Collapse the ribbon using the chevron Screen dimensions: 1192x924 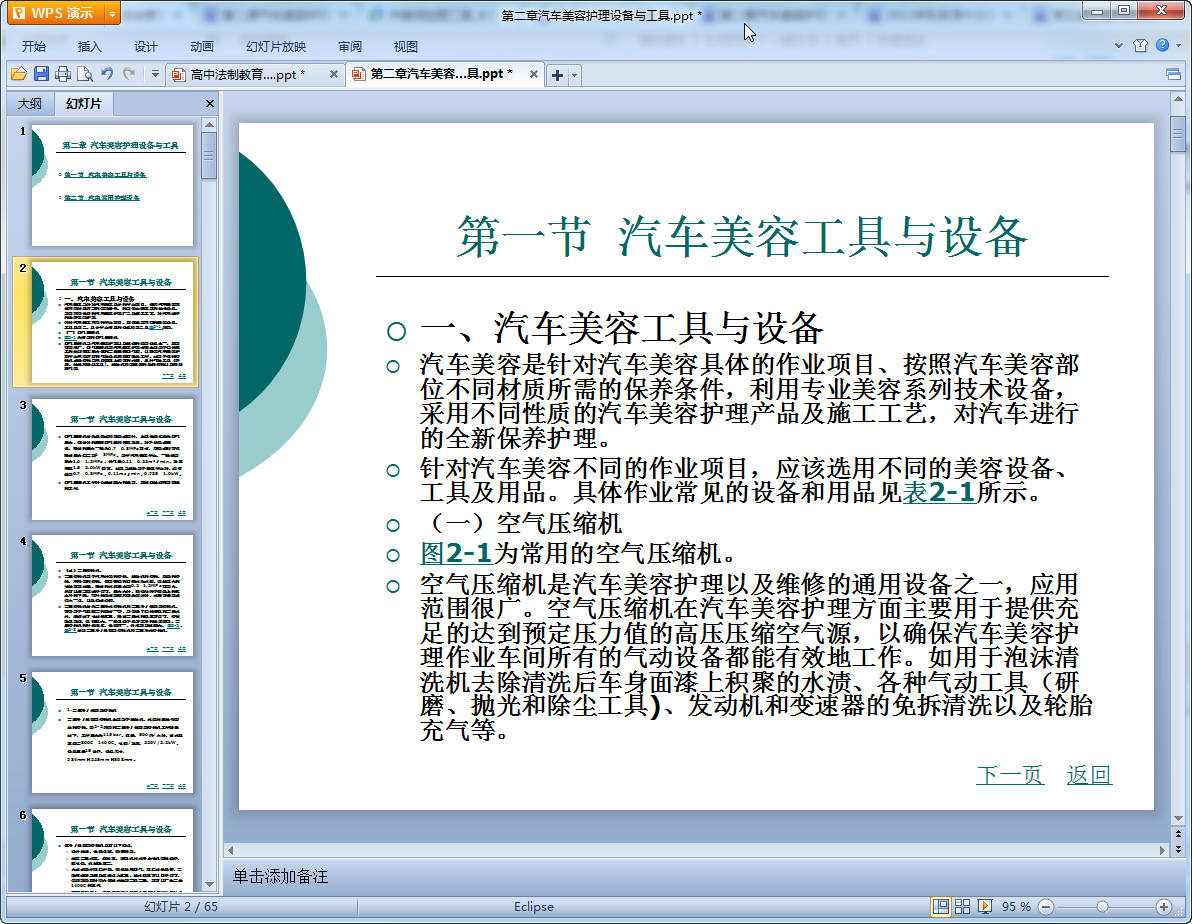pos(1120,46)
